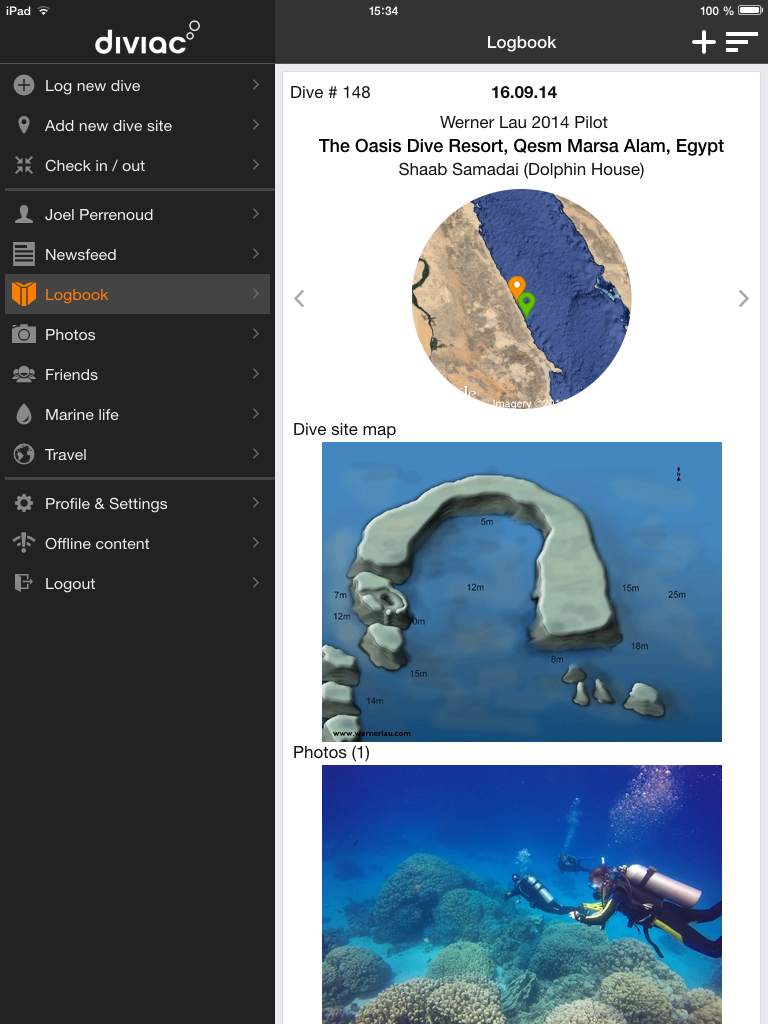Tap the water drop Marine life icon
Image resolution: width=768 pixels, height=1024 pixels.
(x=24, y=414)
